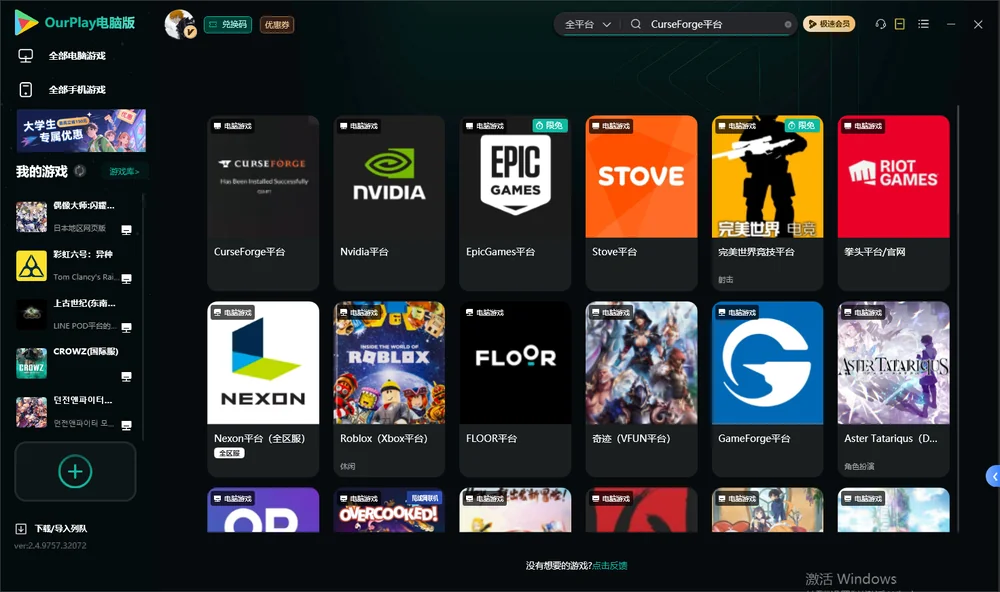Open the Aster Tatariqus game card
The width and height of the screenshot is (1000, 592).
[893, 389]
